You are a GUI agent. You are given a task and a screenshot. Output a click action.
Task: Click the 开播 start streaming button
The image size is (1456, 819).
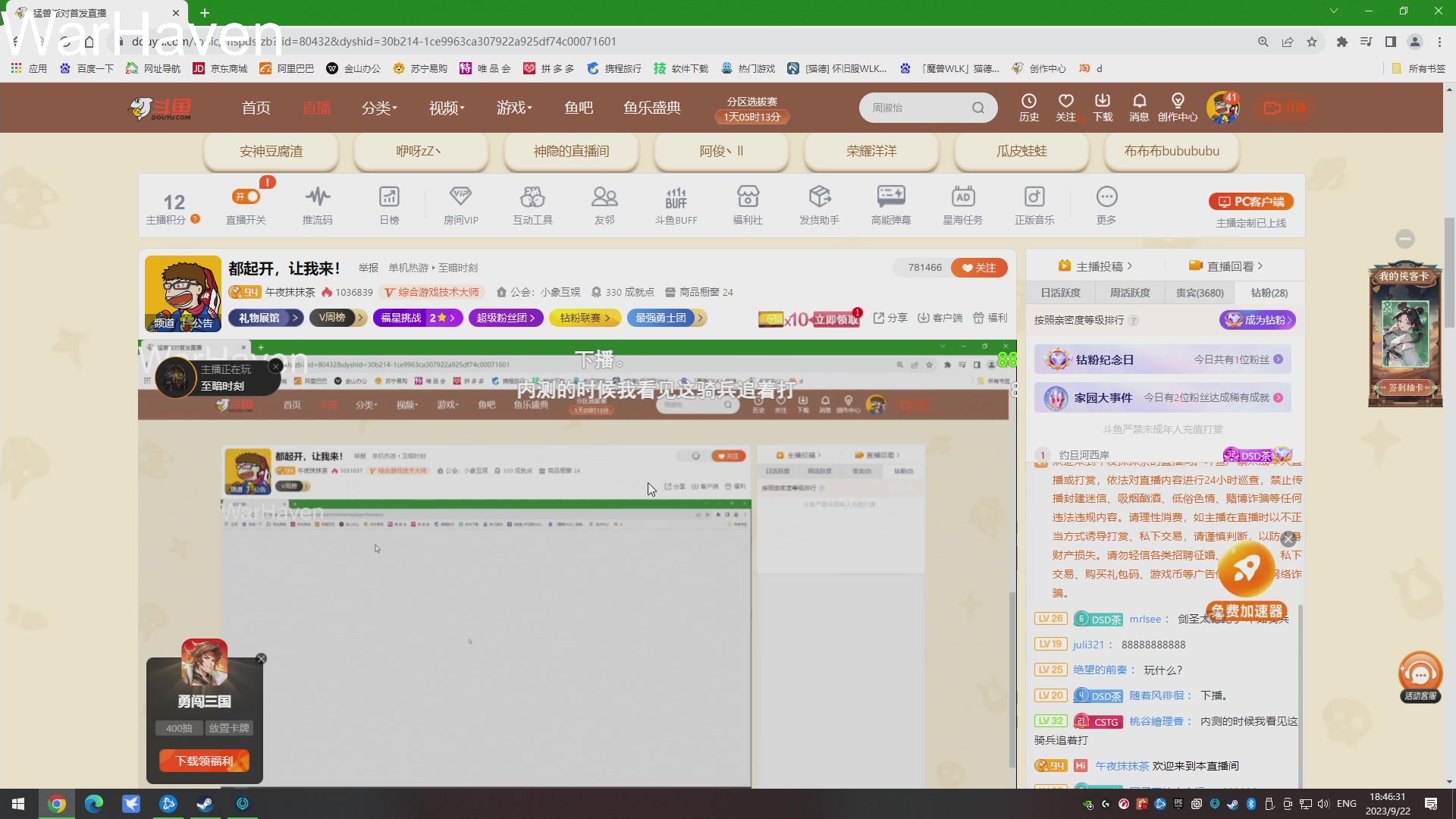click(x=1285, y=108)
